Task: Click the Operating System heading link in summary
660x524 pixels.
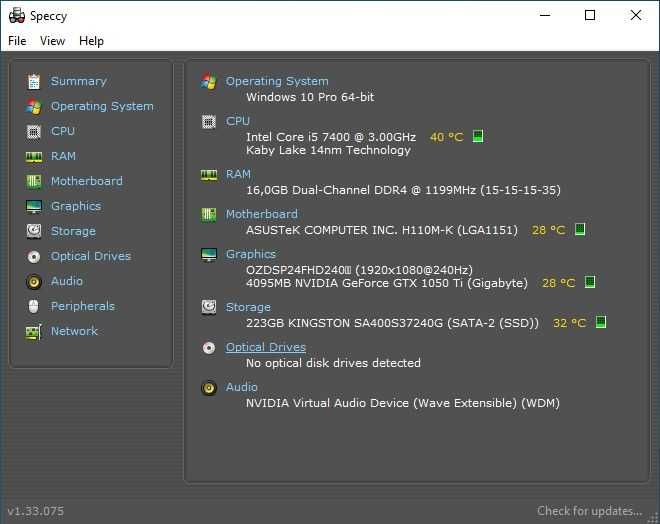Action: [277, 81]
